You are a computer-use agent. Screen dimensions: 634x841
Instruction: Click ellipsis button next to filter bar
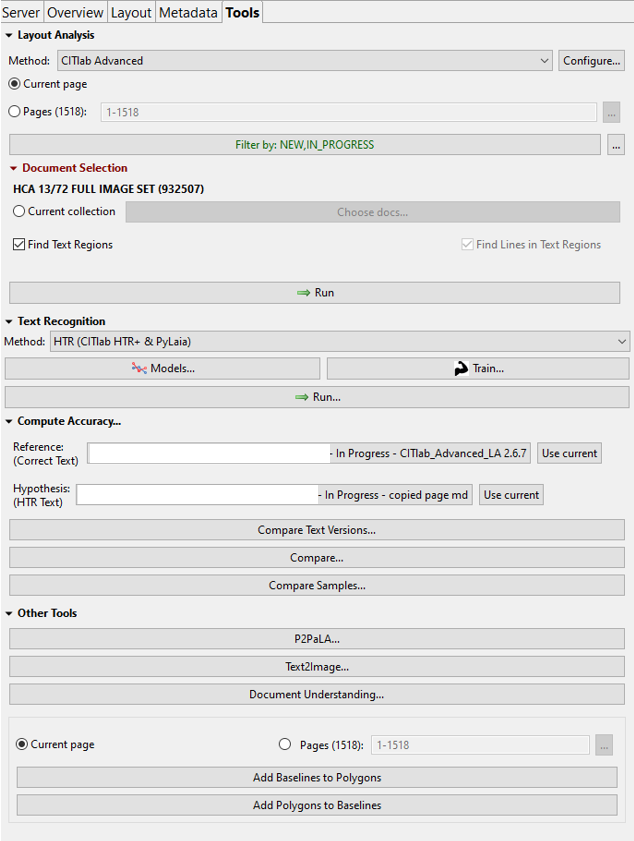tap(616, 145)
